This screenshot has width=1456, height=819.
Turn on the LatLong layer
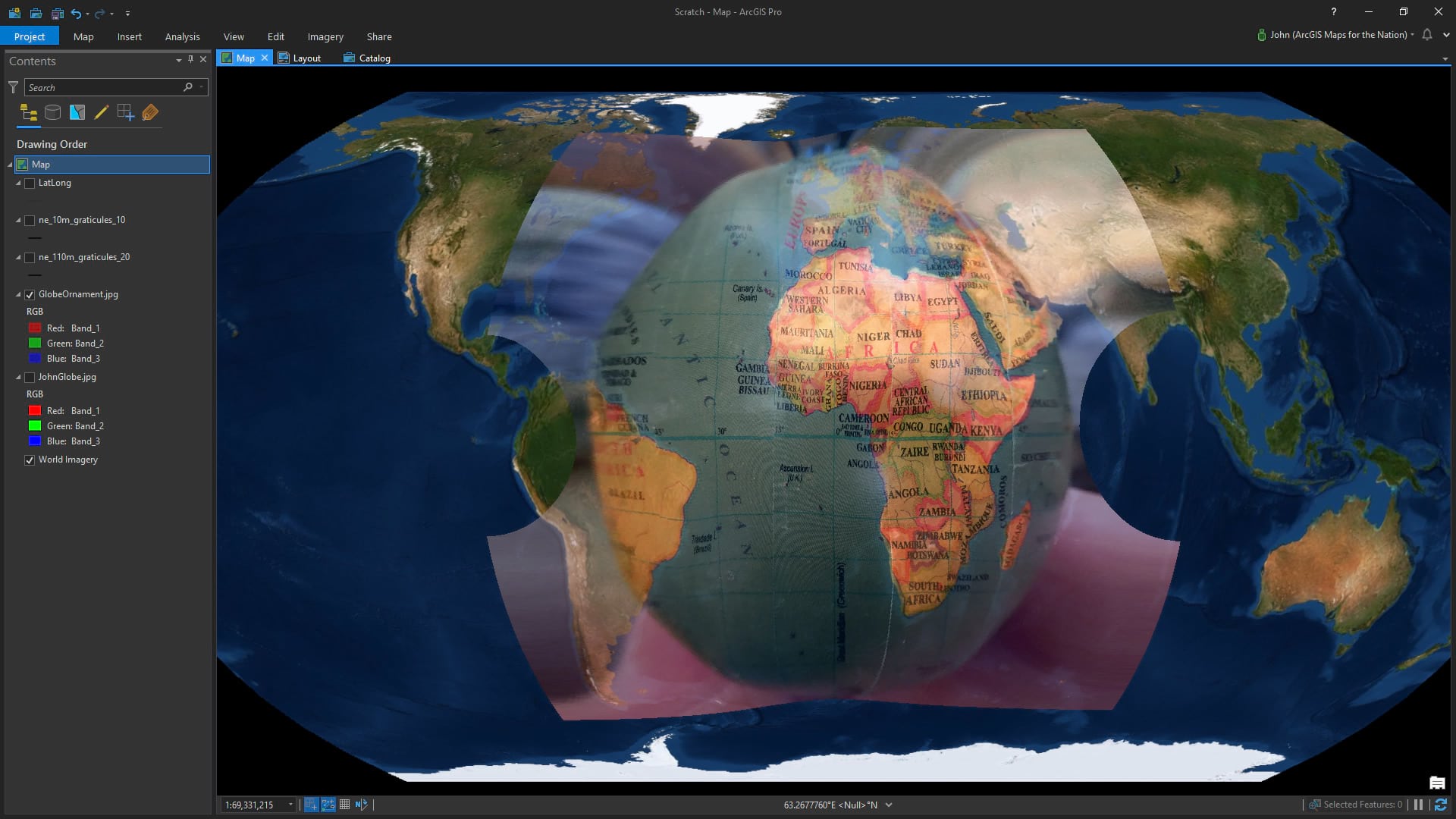[30, 184]
